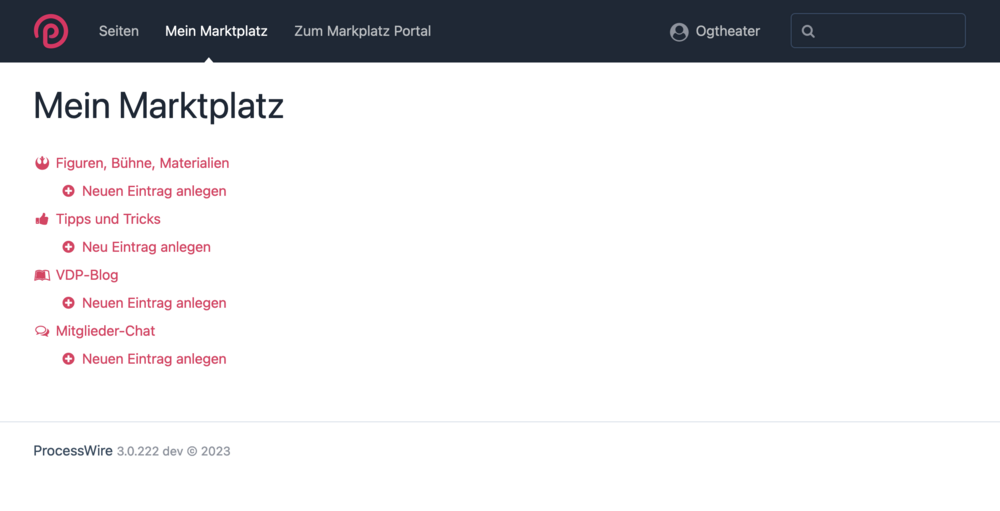The image size is (1000, 511).
Task: Click Neu Eintrag anlegen link
Action: (x=146, y=247)
